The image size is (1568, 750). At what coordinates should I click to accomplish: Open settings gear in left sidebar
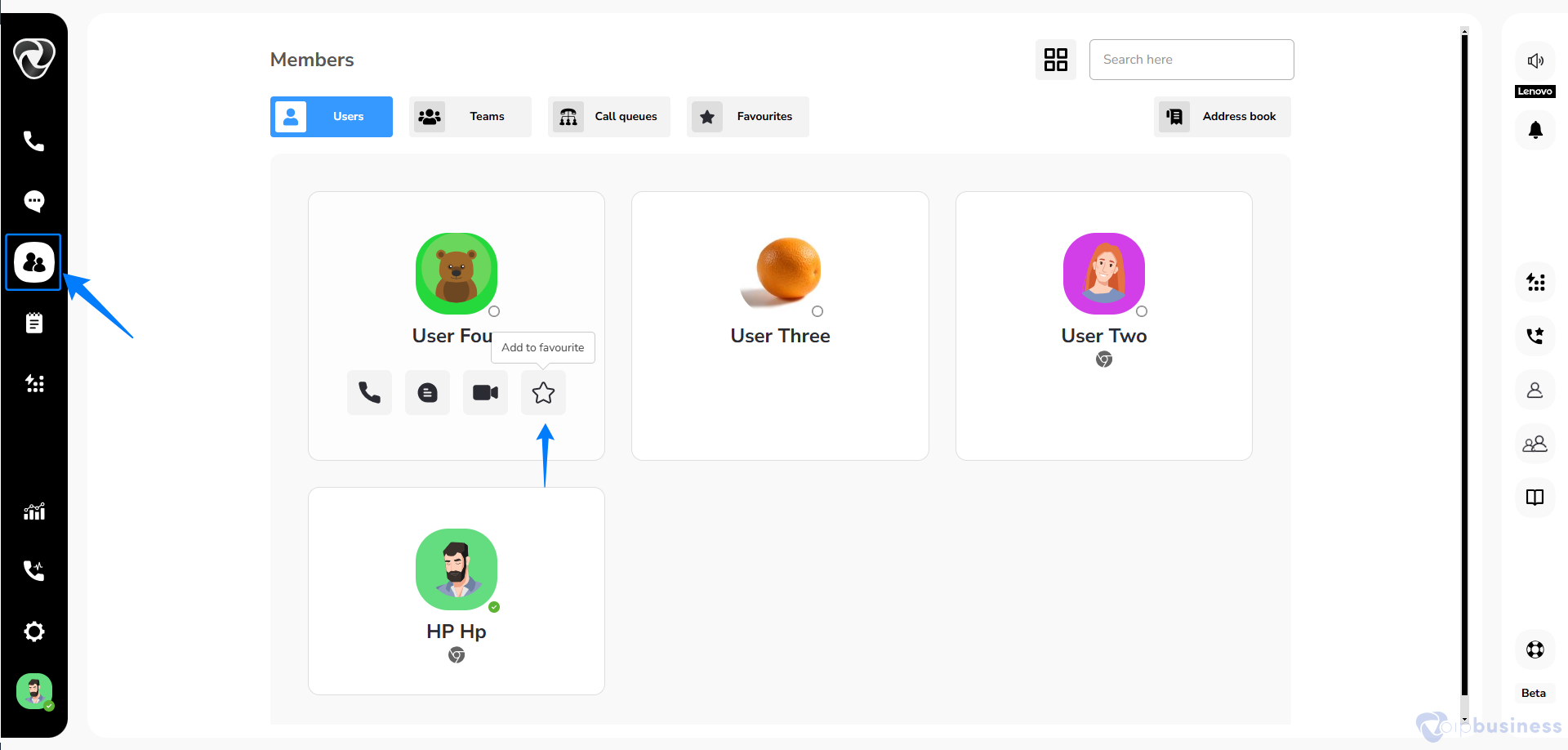tap(33, 632)
